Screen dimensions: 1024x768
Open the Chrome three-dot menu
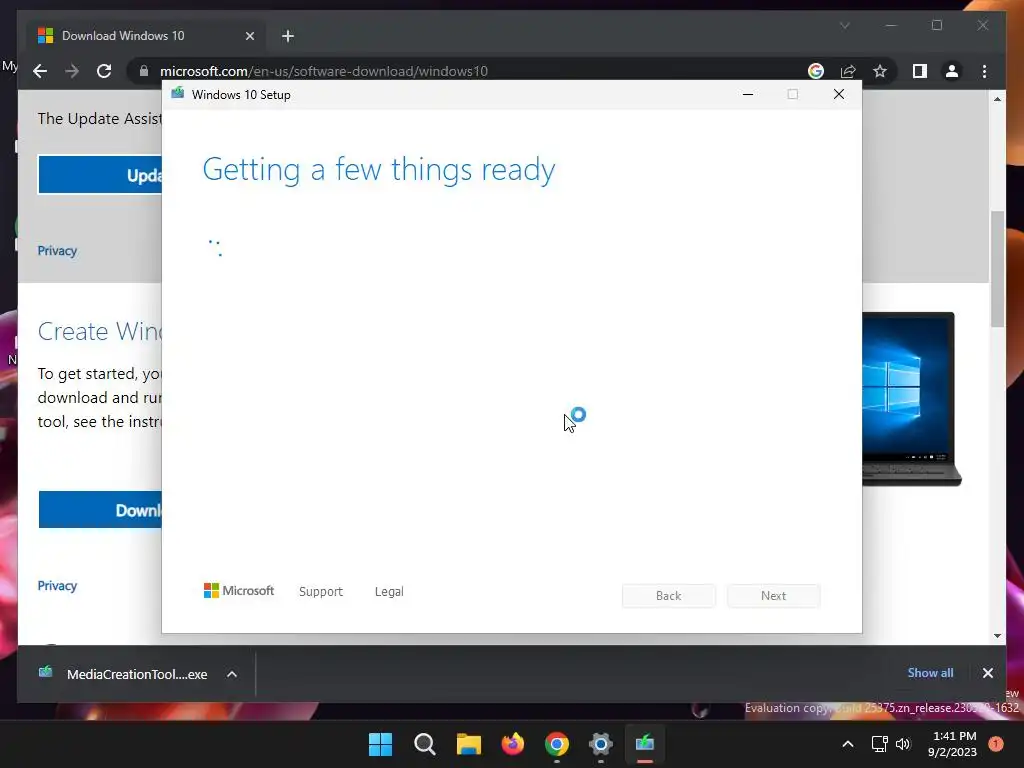(x=984, y=71)
